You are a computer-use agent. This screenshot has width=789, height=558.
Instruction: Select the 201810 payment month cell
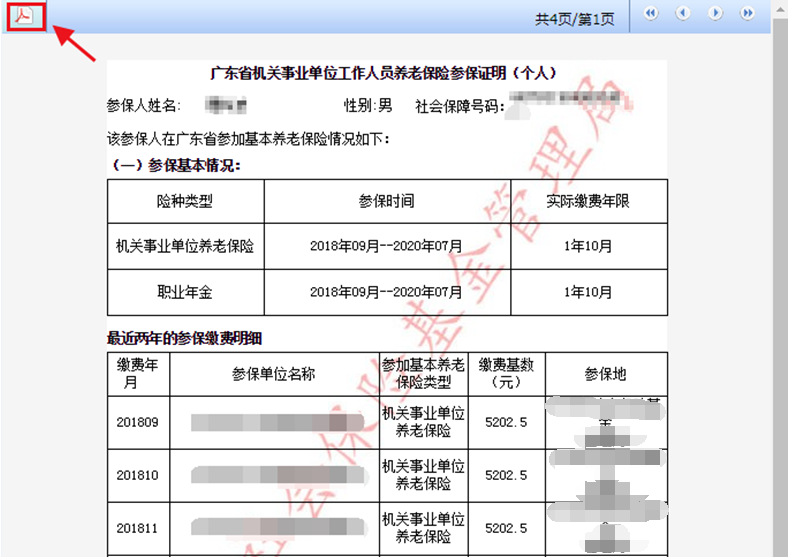click(x=138, y=475)
